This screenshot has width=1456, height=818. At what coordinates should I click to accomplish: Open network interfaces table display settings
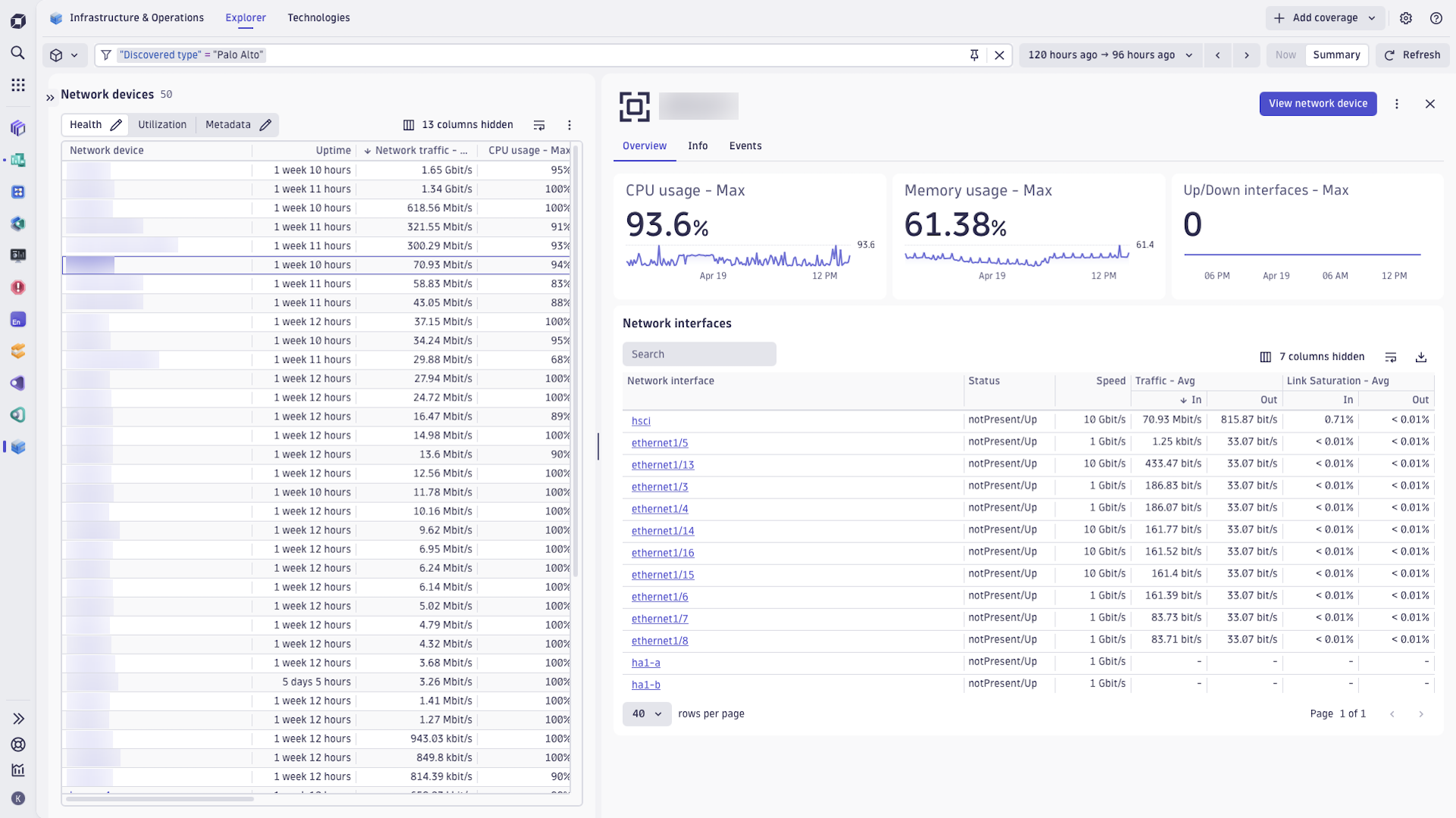1390,357
